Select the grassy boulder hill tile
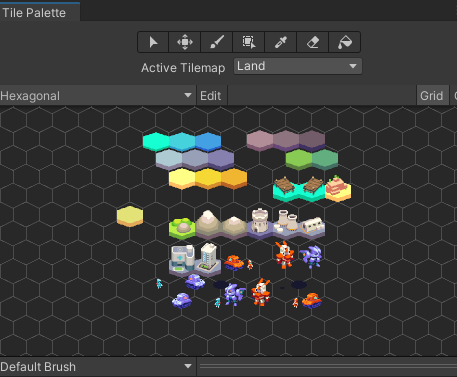The height and width of the screenshot is (377, 457). [182, 228]
